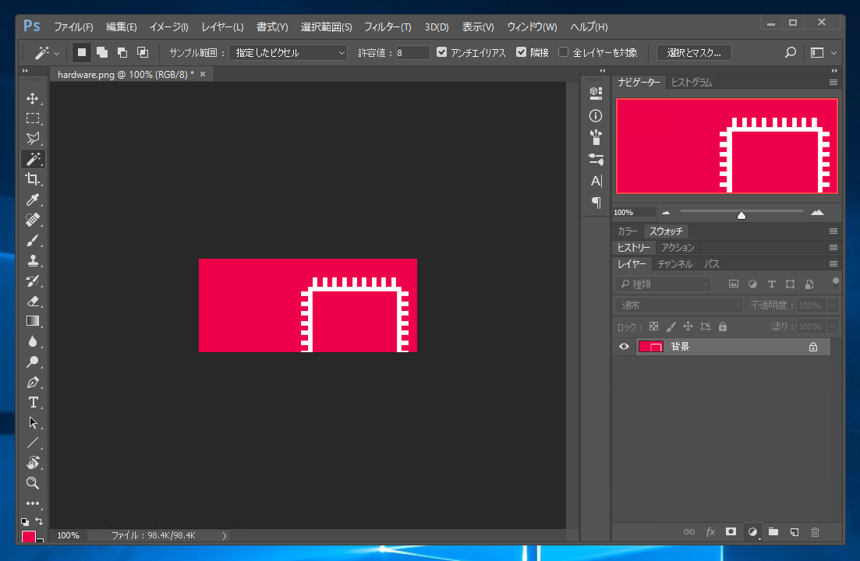Open the layer blend mode 通常 dropdown
860x561 pixels.
(x=679, y=305)
